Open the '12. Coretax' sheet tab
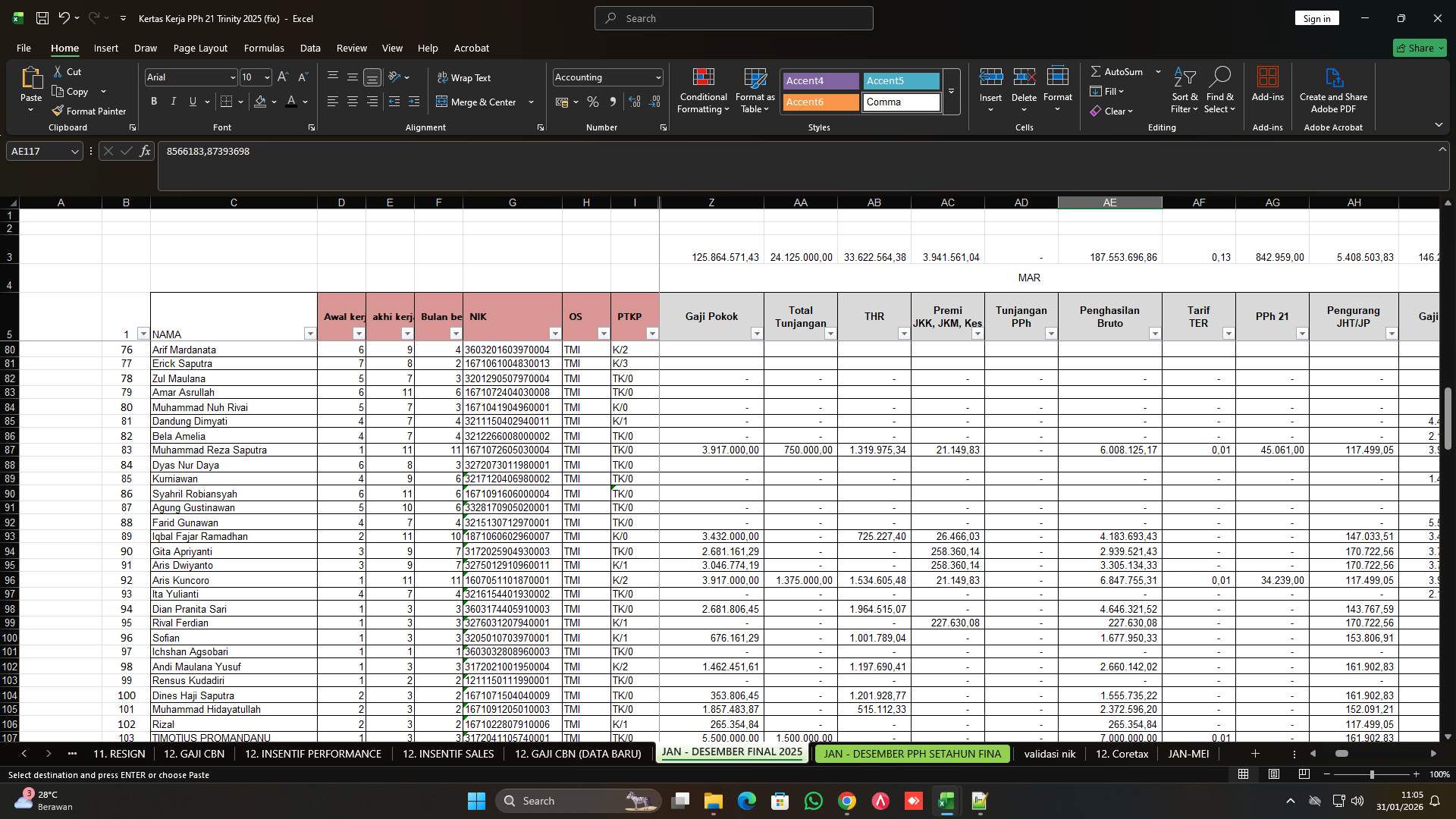This screenshot has height=819, width=1456. [1122, 754]
